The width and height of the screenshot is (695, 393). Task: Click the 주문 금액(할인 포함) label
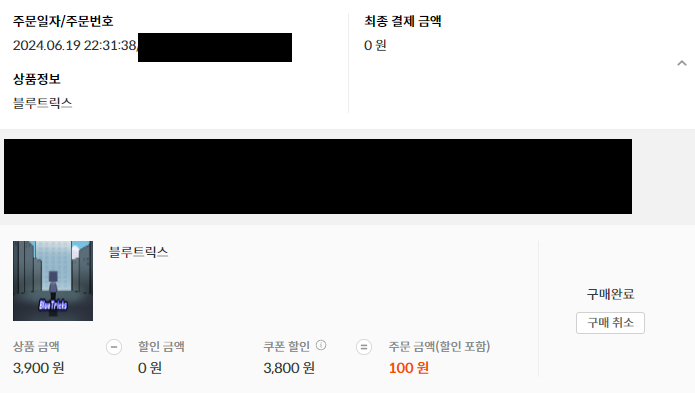(439, 346)
